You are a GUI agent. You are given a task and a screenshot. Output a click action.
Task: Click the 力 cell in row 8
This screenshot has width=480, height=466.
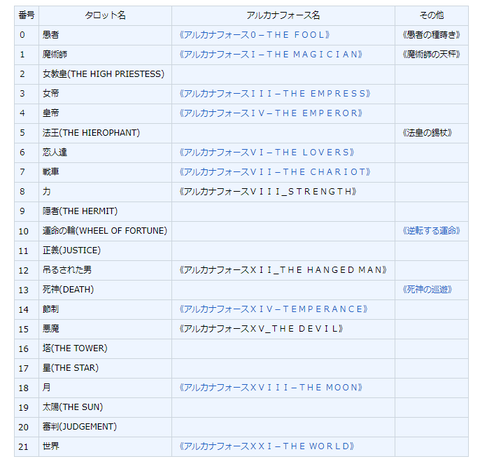105,192
